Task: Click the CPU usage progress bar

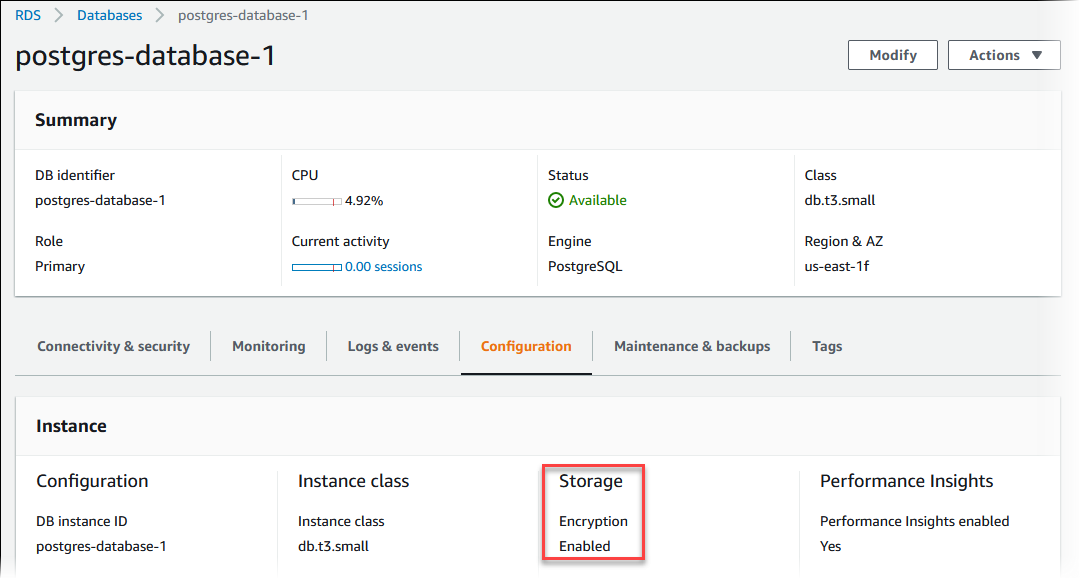Action: (x=316, y=199)
